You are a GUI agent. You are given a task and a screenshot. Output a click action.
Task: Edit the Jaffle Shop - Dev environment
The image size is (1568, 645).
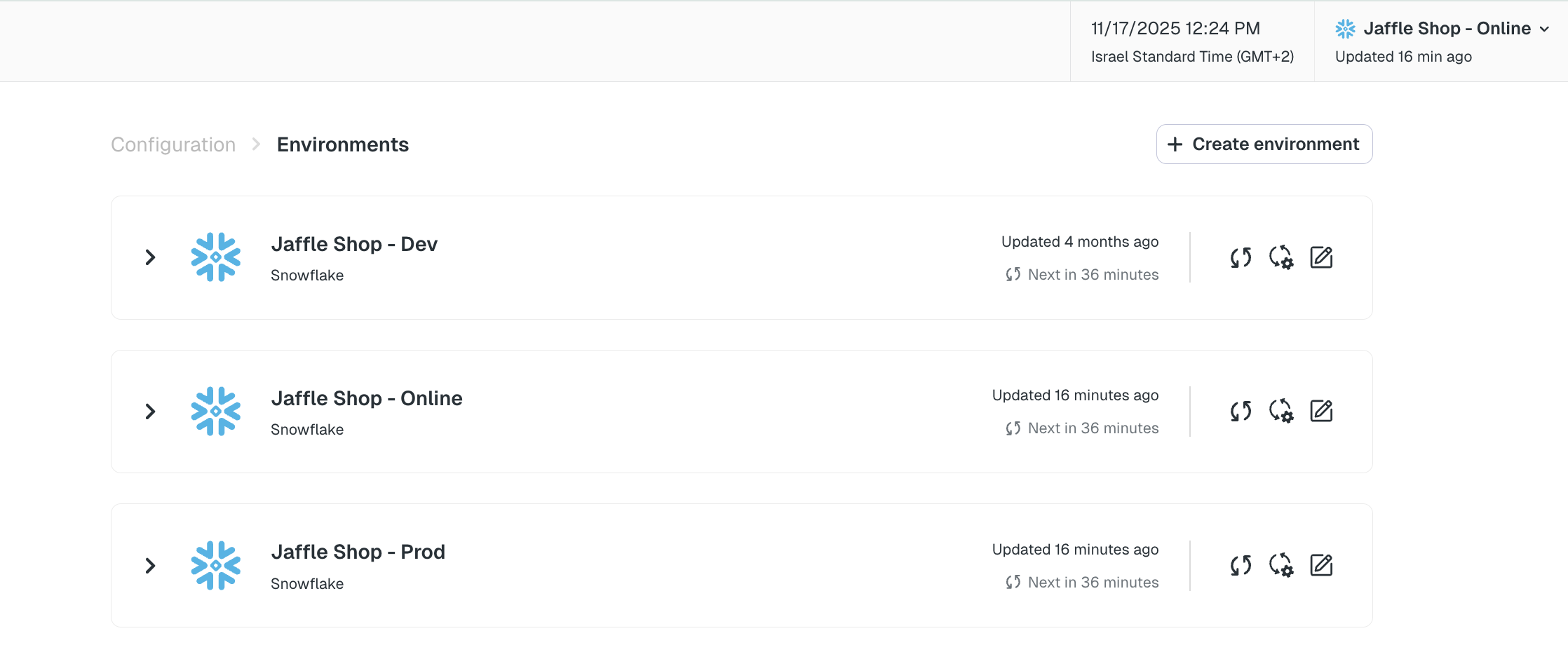[1321, 258]
